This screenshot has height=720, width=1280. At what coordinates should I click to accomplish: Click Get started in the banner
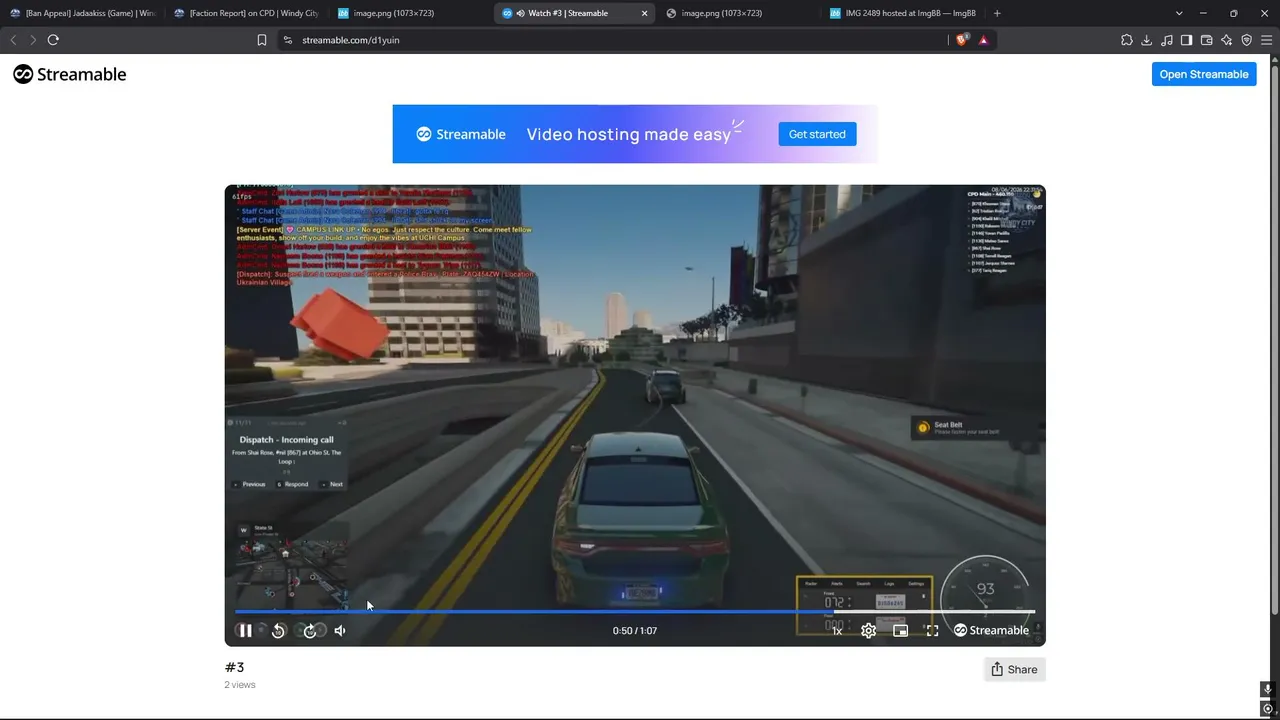(817, 134)
